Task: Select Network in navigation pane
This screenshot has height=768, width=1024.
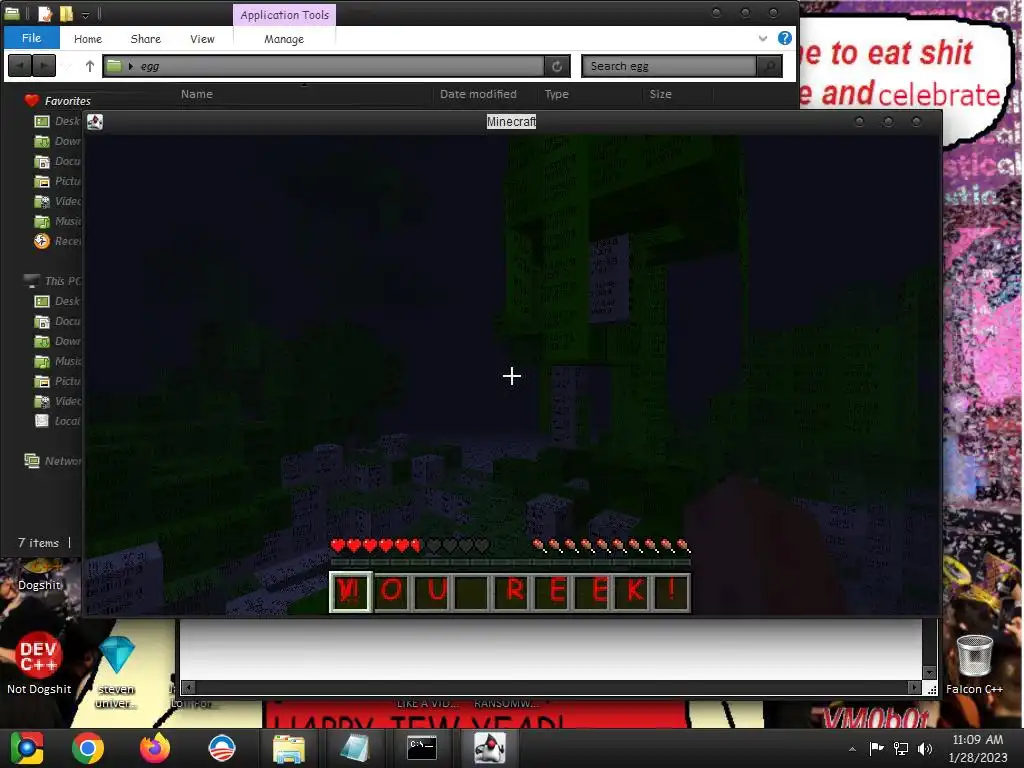Action: pyautogui.click(x=54, y=461)
